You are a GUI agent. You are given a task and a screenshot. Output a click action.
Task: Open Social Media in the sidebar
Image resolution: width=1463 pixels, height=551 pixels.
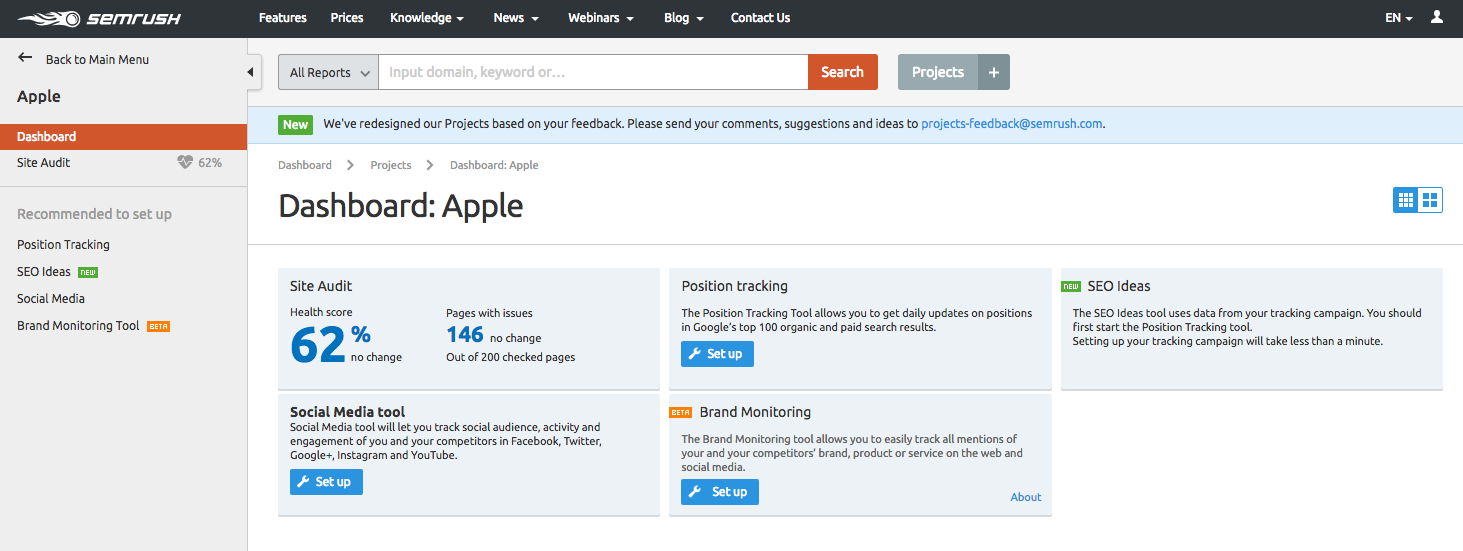tap(51, 298)
